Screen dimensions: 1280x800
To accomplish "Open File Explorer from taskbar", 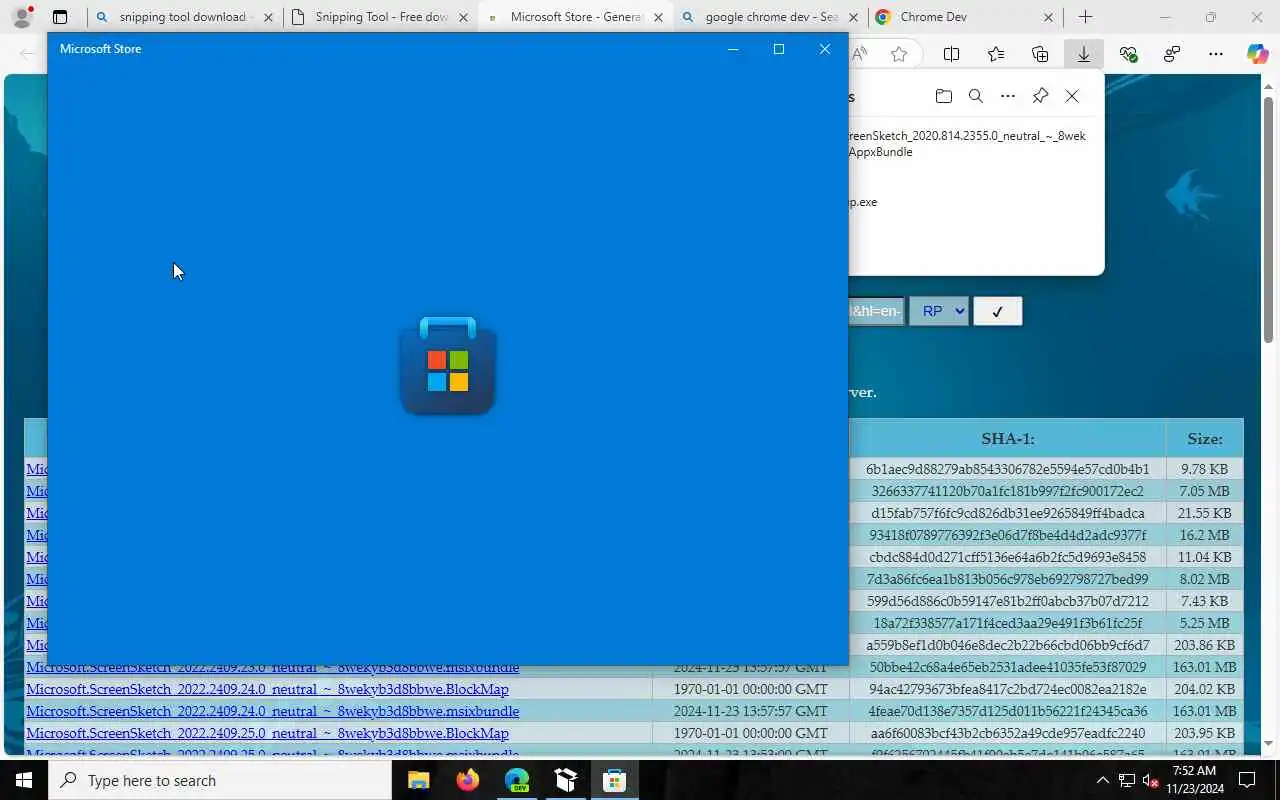I will pyautogui.click(x=418, y=780).
